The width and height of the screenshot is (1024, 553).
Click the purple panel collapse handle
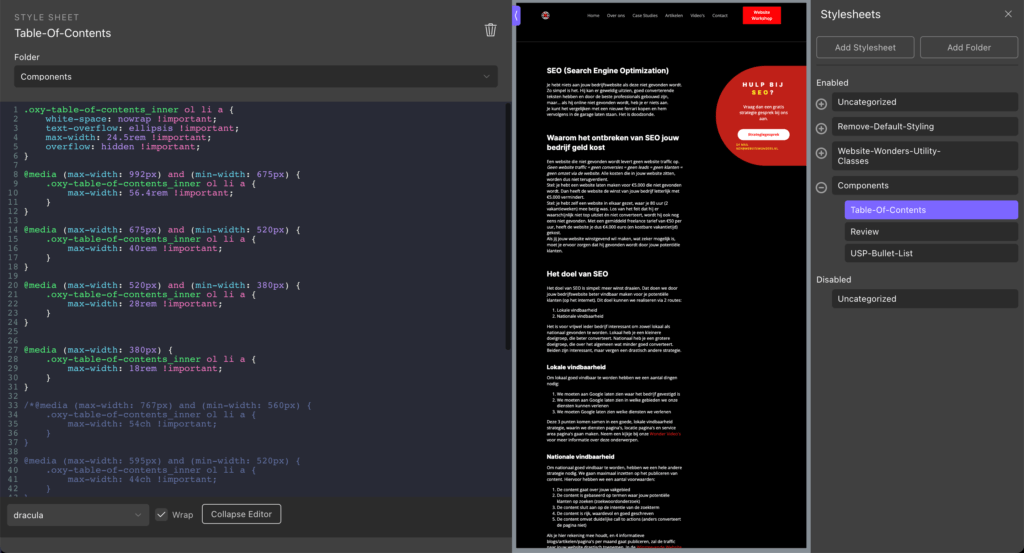coord(516,15)
